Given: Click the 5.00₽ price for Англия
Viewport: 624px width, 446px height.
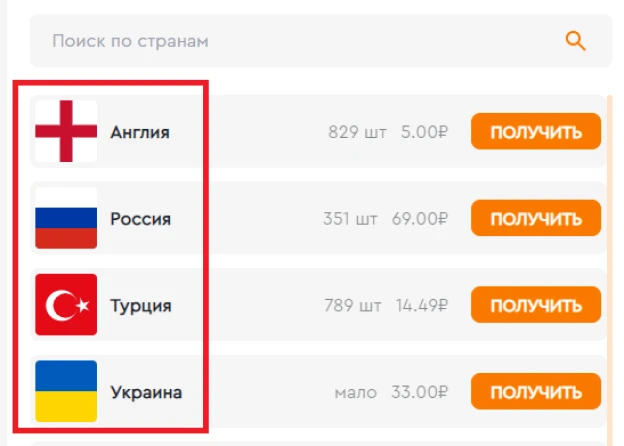Looking at the screenshot, I should [424, 132].
